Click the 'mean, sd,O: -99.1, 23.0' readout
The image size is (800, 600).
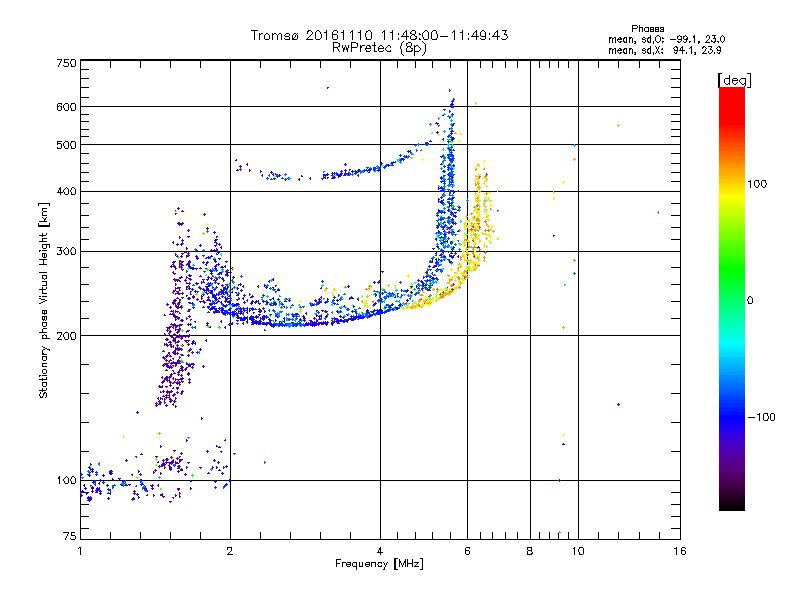pos(666,39)
